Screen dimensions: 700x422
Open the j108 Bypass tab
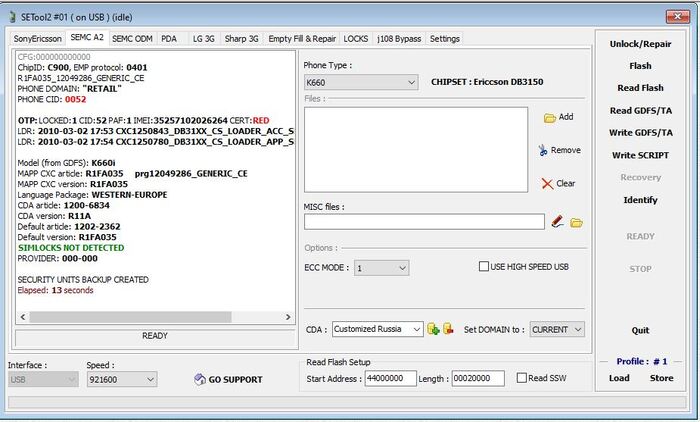399,39
